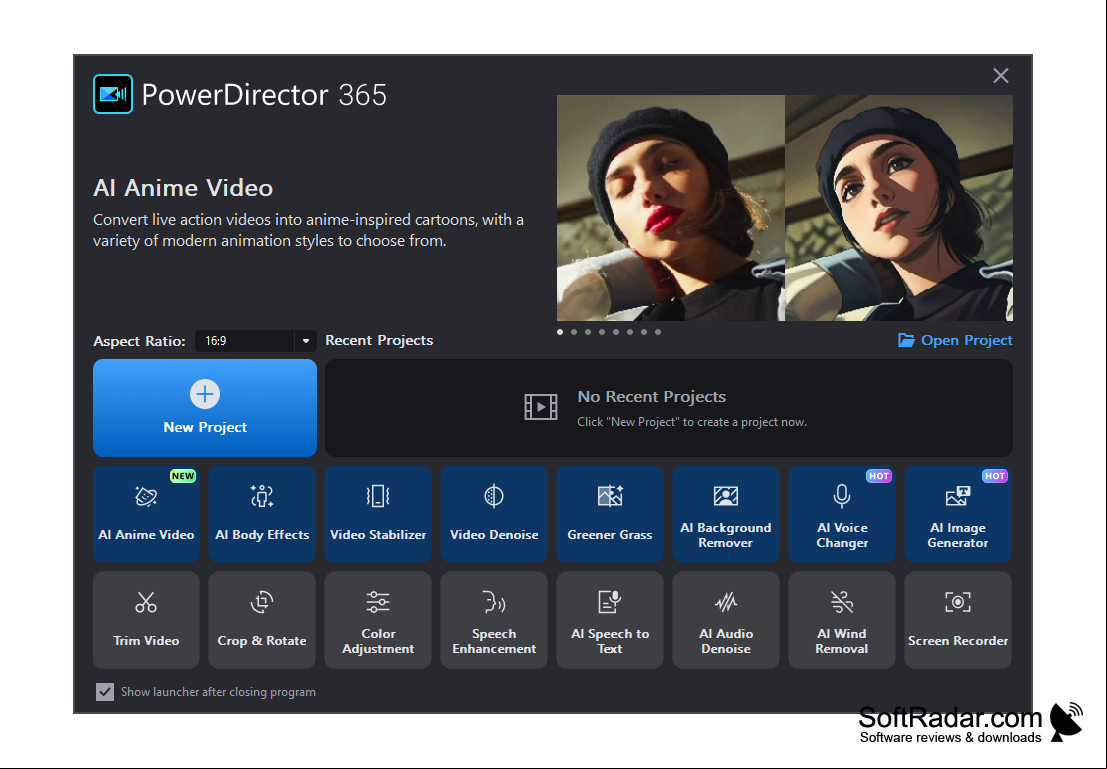Select the first carousel slide dot
Screen dimensions: 1107x769
560,332
